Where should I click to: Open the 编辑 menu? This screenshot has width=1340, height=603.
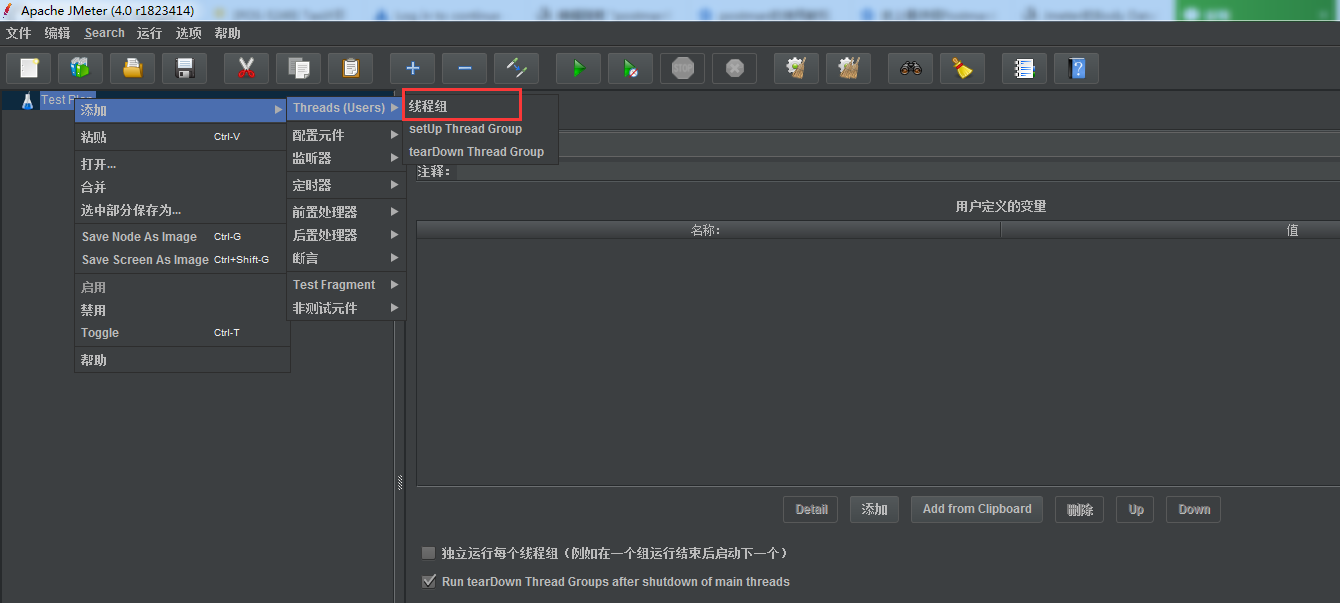pyautogui.click(x=58, y=33)
